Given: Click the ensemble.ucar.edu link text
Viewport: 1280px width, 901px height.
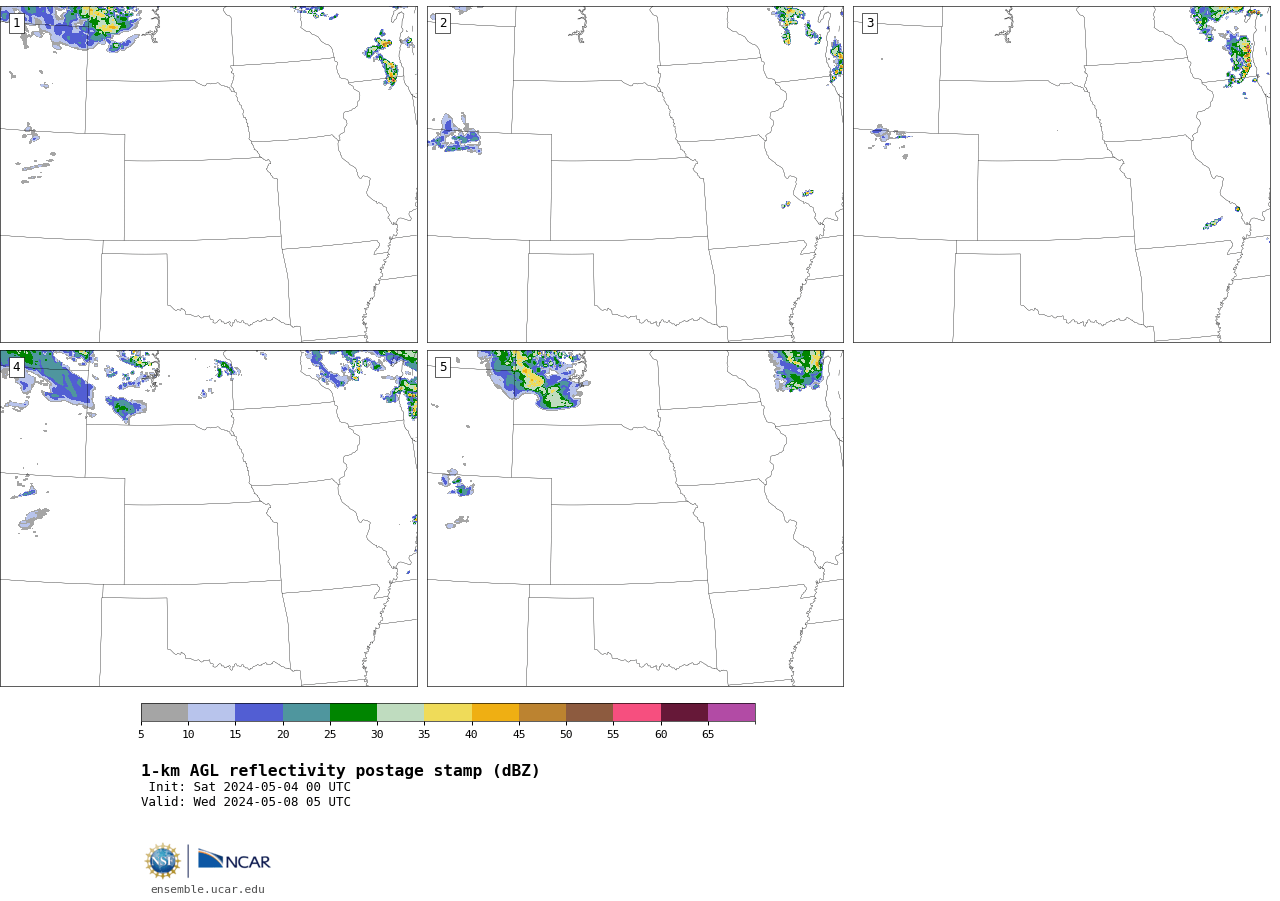Looking at the screenshot, I should (x=208, y=890).
